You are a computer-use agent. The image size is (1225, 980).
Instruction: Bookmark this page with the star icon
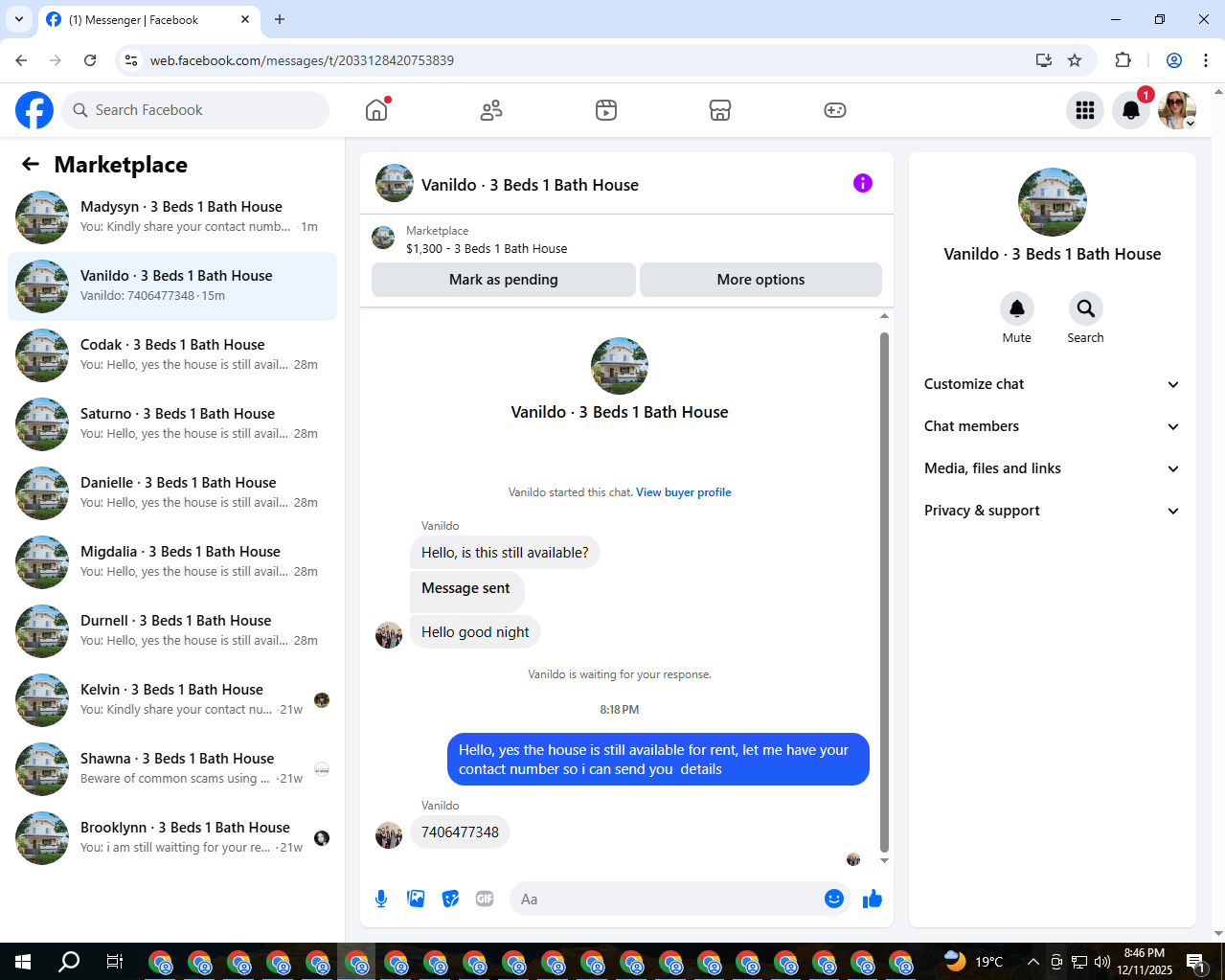click(1075, 60)
